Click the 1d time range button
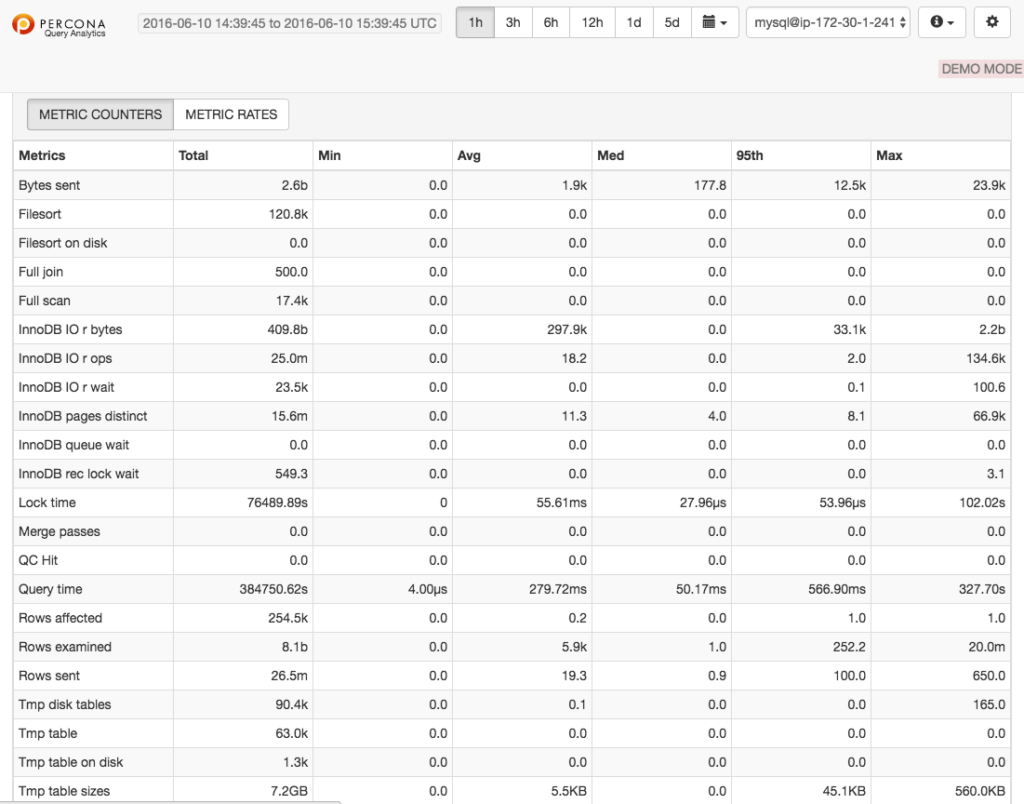Viewport: 1024px width, 804px height. (x=633, y=22)
